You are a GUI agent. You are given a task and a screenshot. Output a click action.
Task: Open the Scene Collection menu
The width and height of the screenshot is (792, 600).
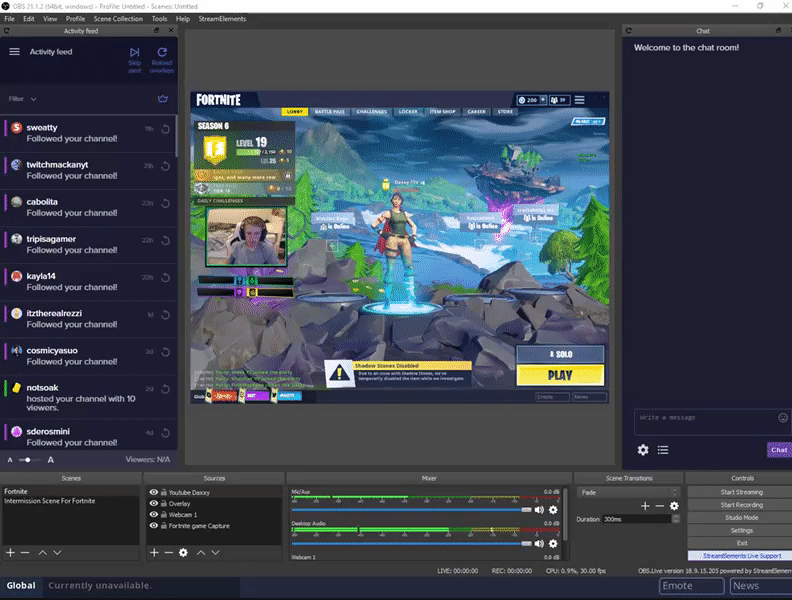coord(118,19)
